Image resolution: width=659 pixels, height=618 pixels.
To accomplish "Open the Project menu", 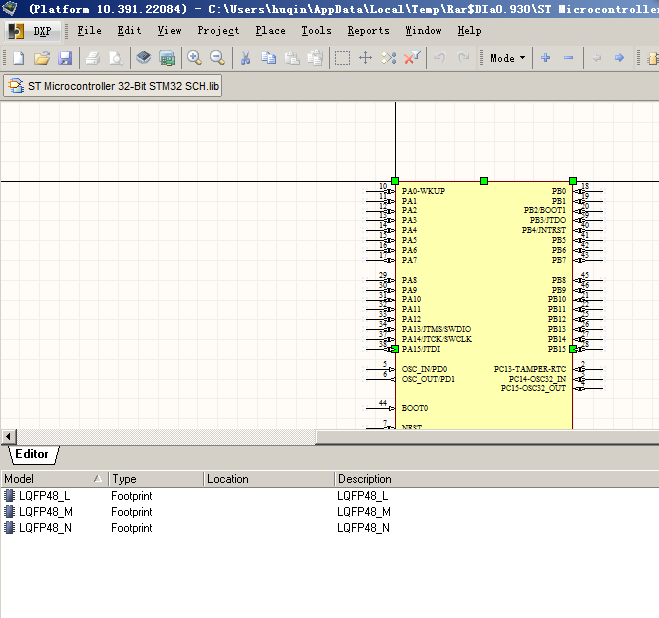I will point(218,31).
